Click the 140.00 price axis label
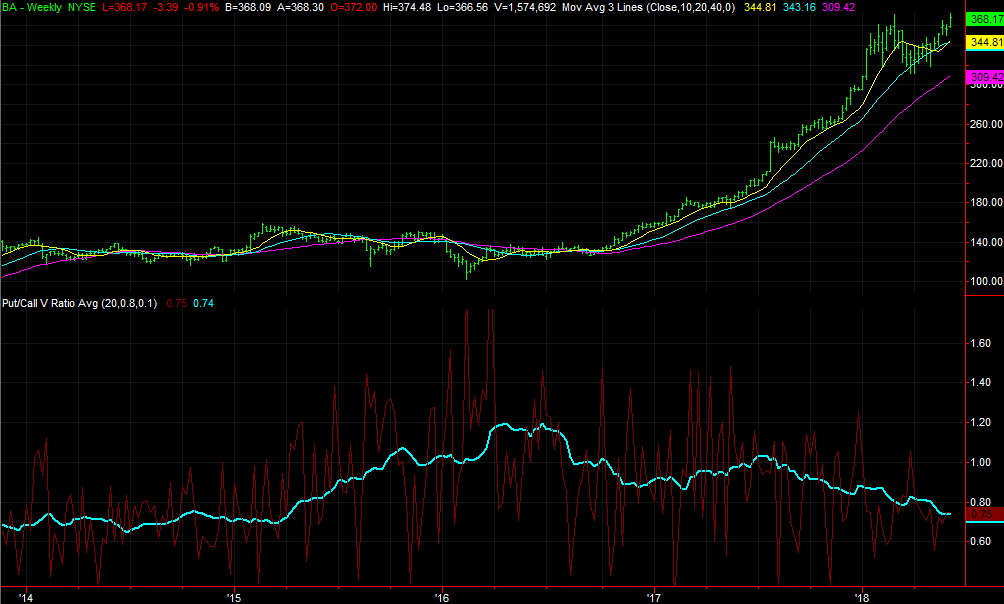The image size is (1004, 604). pos(986,242)
